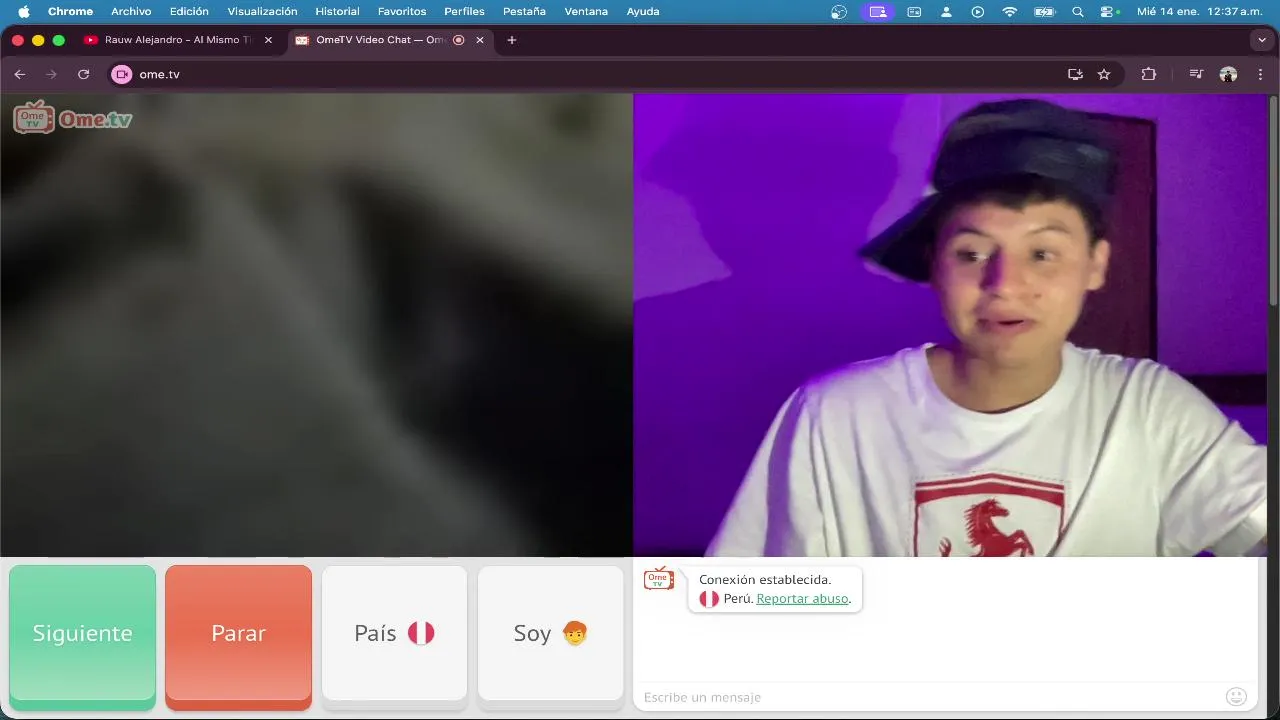Open the Chrome extensions puzzle icon
Image resolution: width=1280 pixels, height=720 pixels.
coord(1149,74)
